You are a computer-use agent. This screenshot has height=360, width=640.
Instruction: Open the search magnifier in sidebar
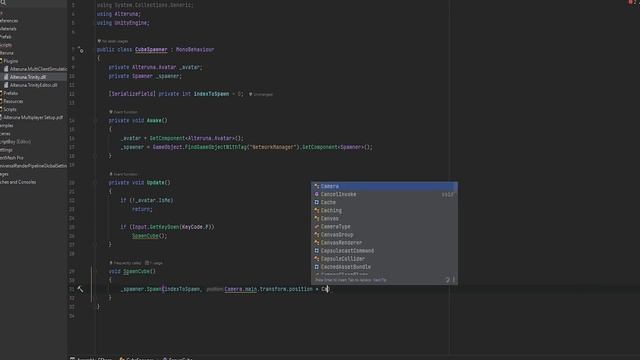[x=3, y=2]
